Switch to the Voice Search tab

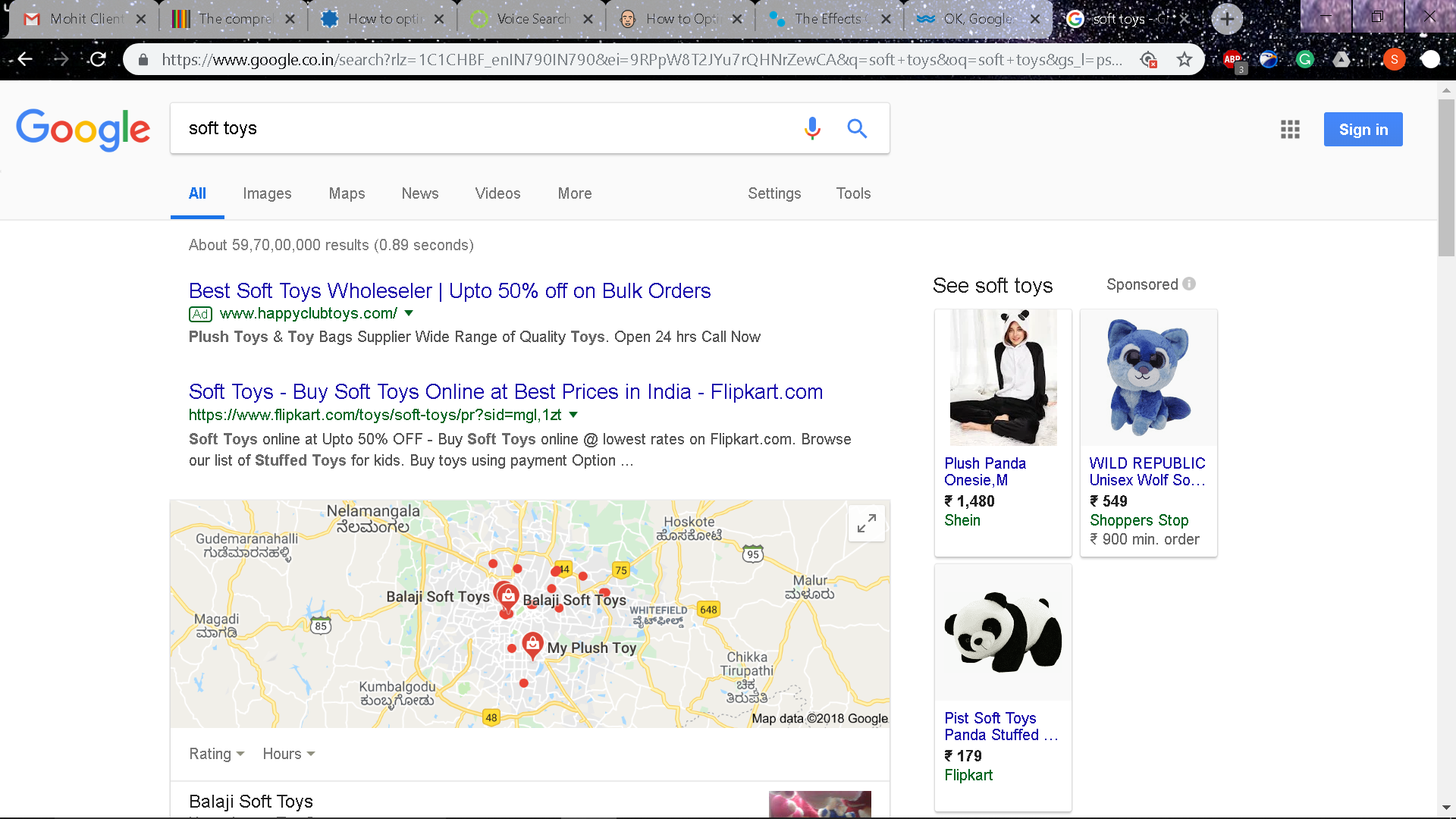pyautogui.click(x=530, y=19)
